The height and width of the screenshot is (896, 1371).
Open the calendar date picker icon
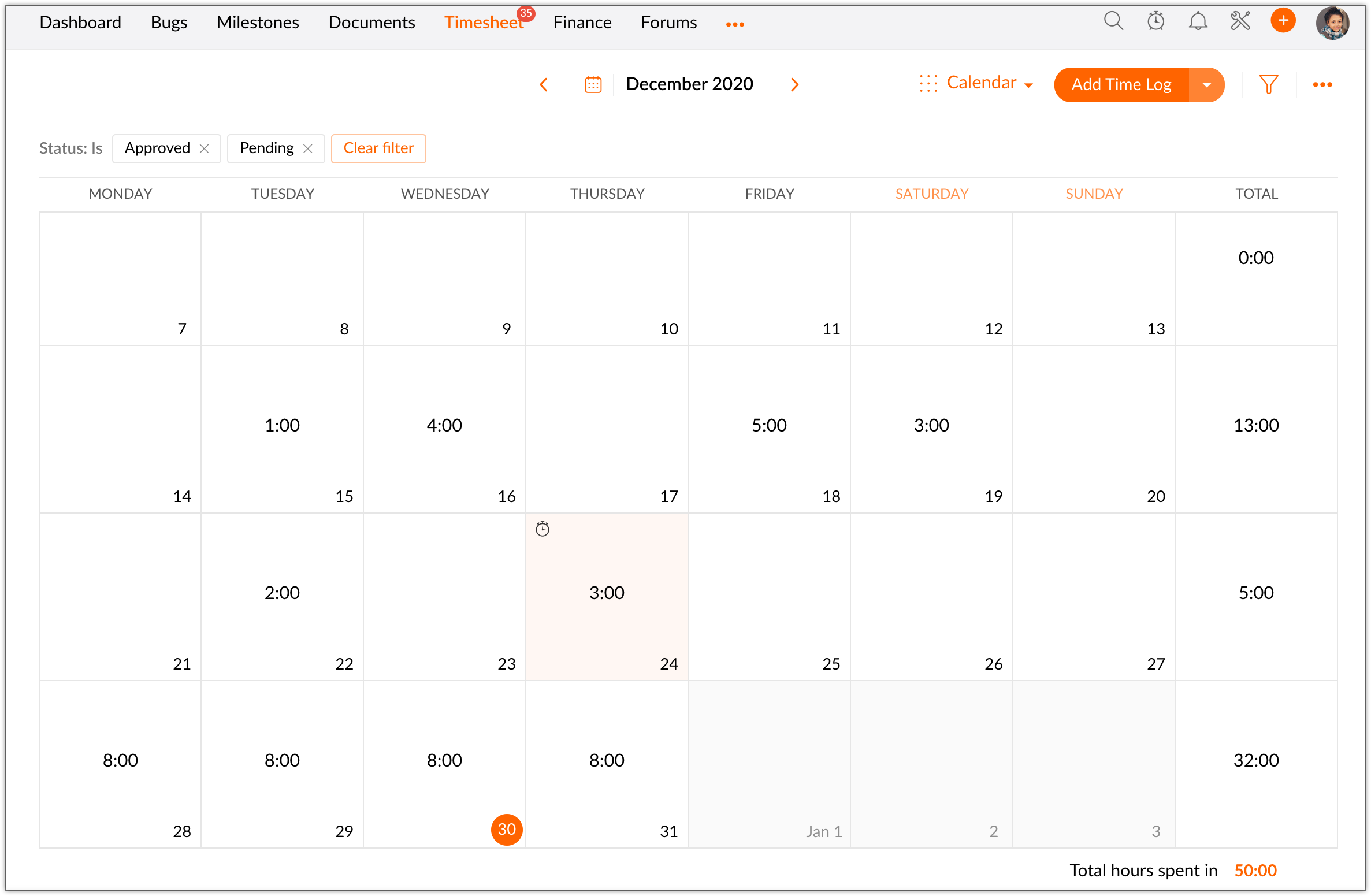593,84
